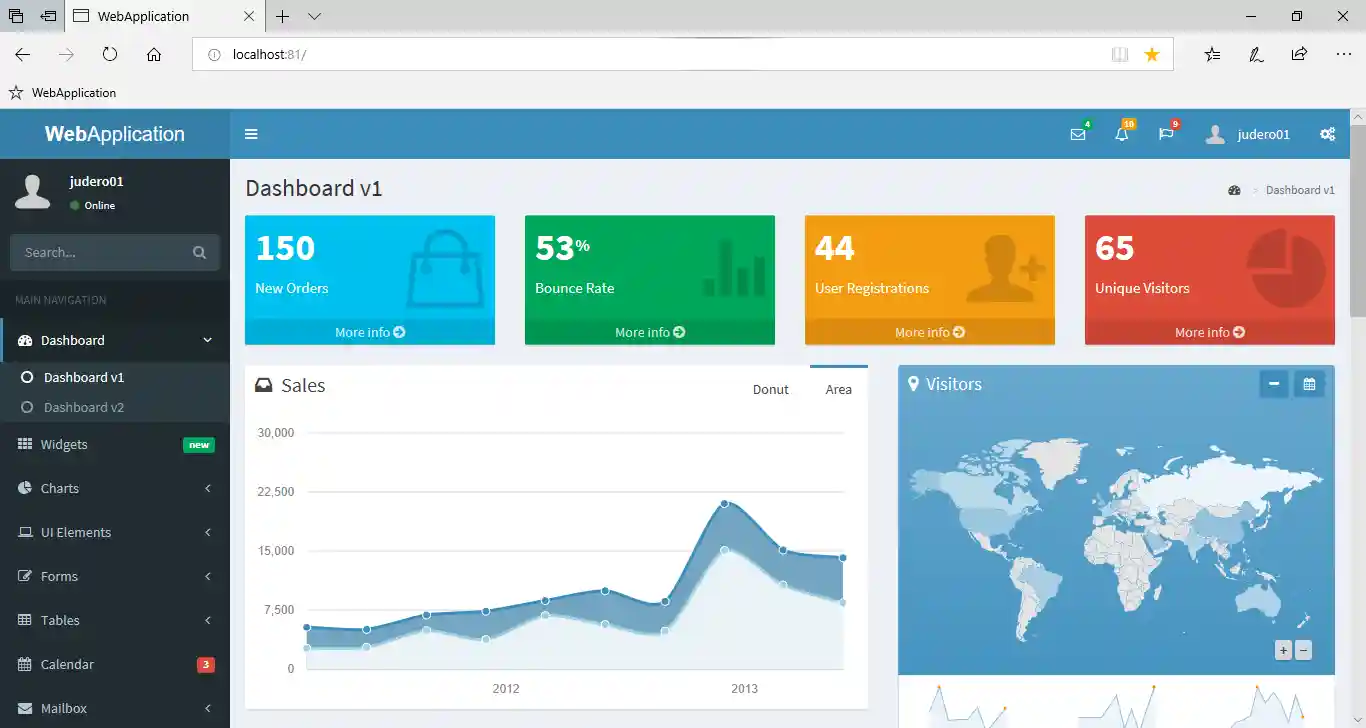The height and width of the screenshot is (728, 1366).
Task: Open the browser tab list dropdown
Action: click(x=314, y=16)
